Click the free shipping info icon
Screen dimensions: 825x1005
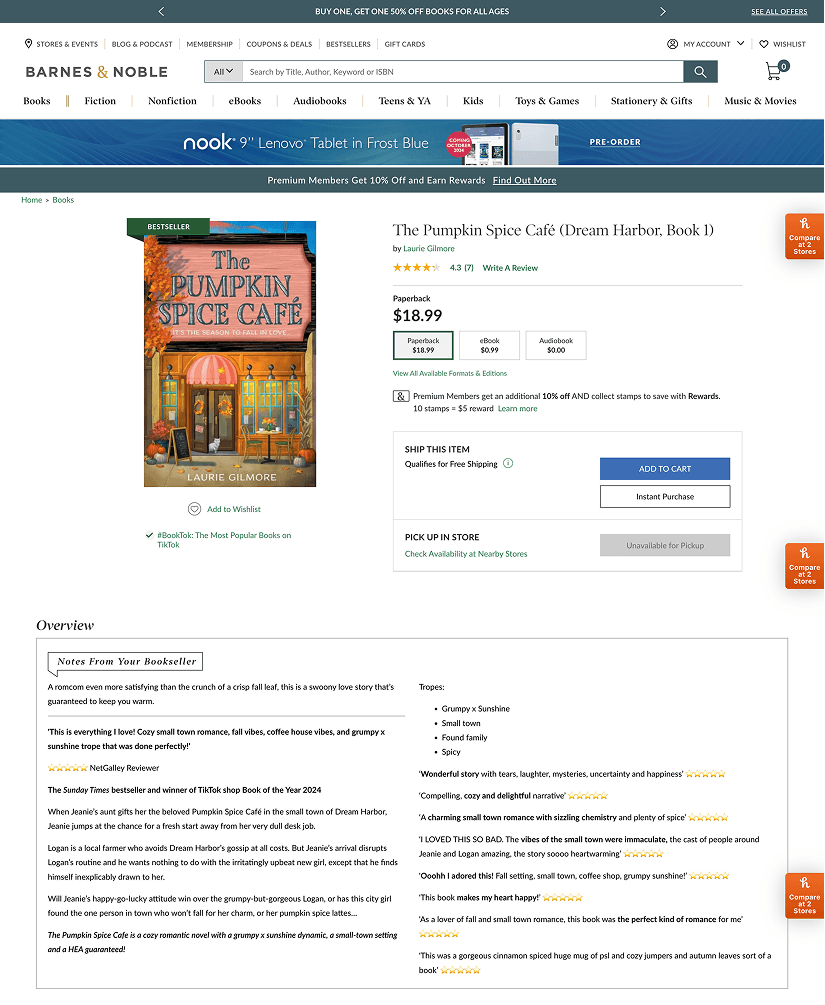(x=508, y=463)
